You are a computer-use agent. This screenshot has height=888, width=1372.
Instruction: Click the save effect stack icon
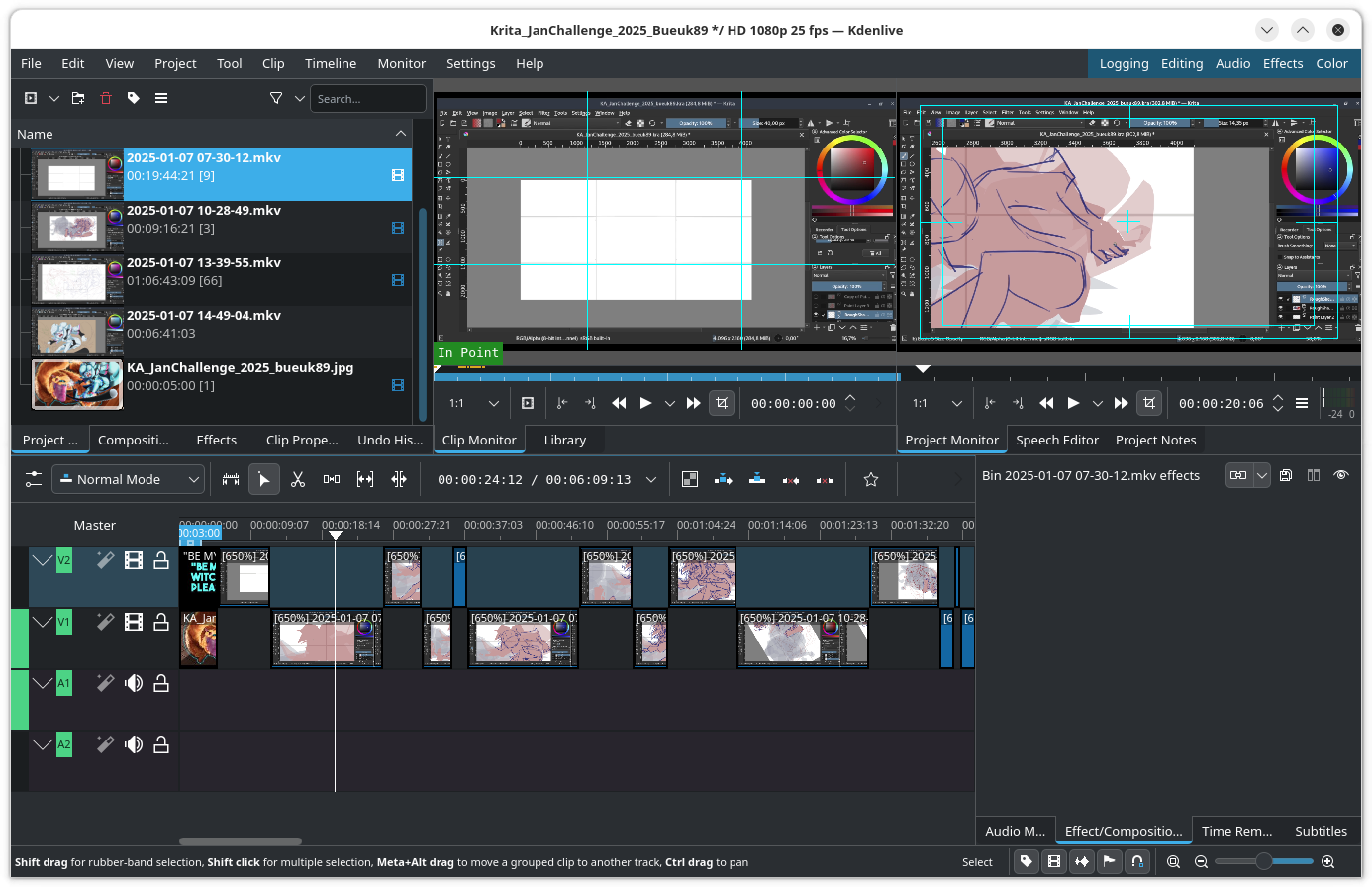point(1286,475)
